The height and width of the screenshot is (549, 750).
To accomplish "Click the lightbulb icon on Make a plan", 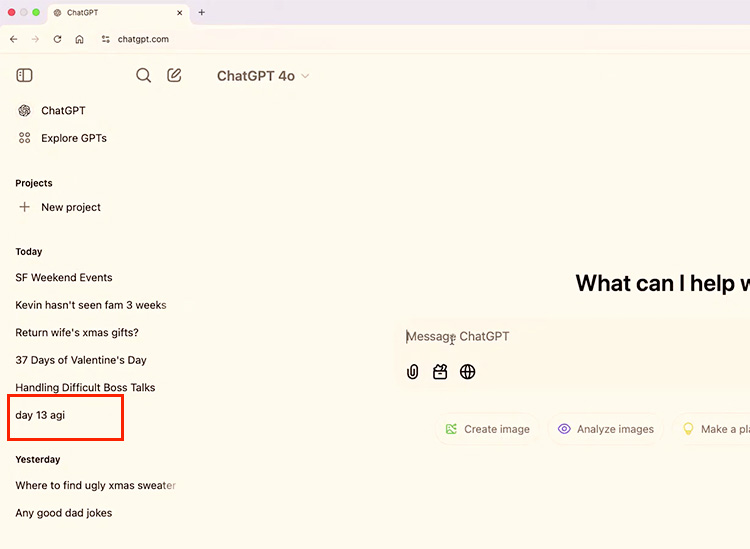I will point(688,429).
